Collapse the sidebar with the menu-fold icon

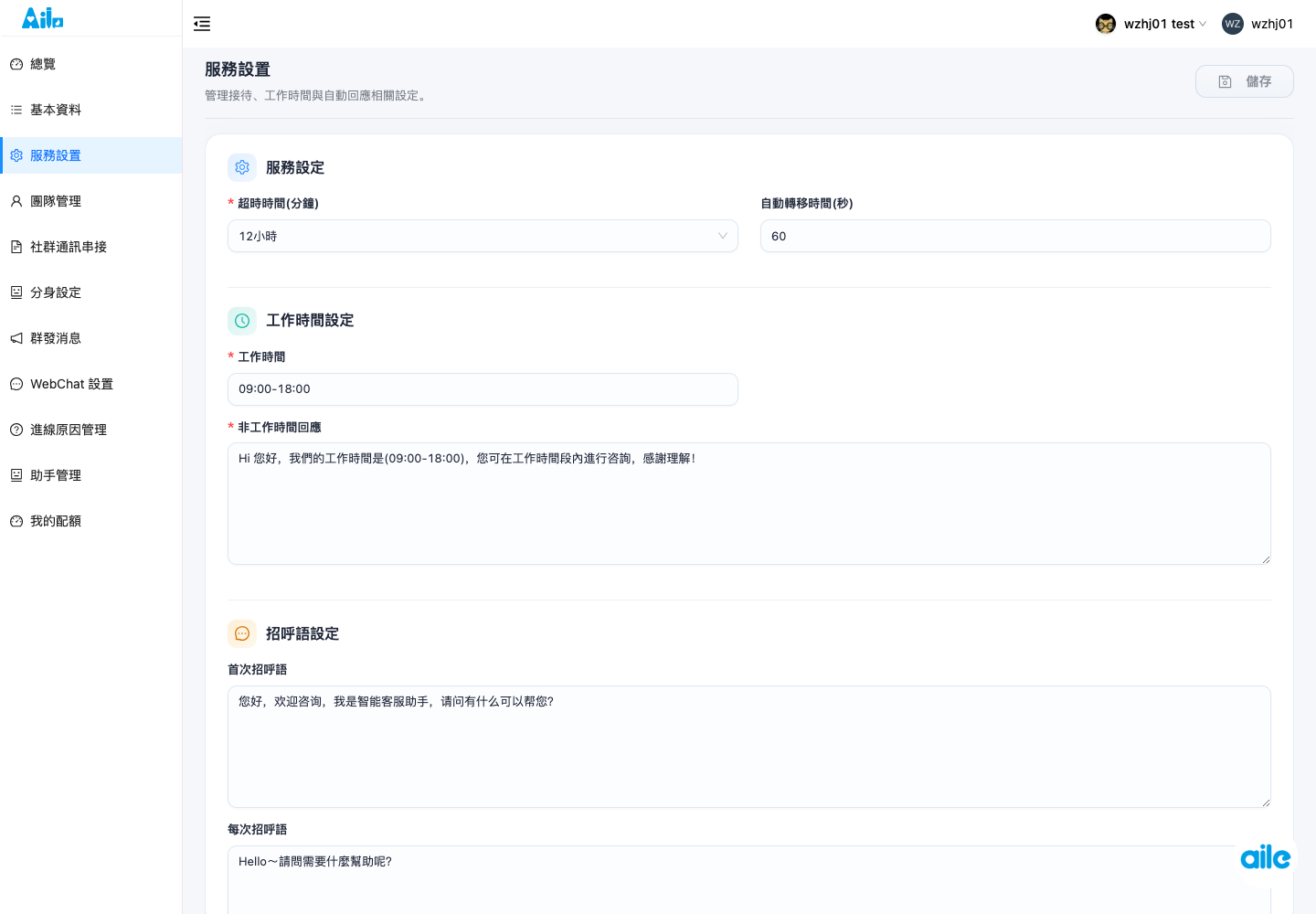tap(202, 24)
